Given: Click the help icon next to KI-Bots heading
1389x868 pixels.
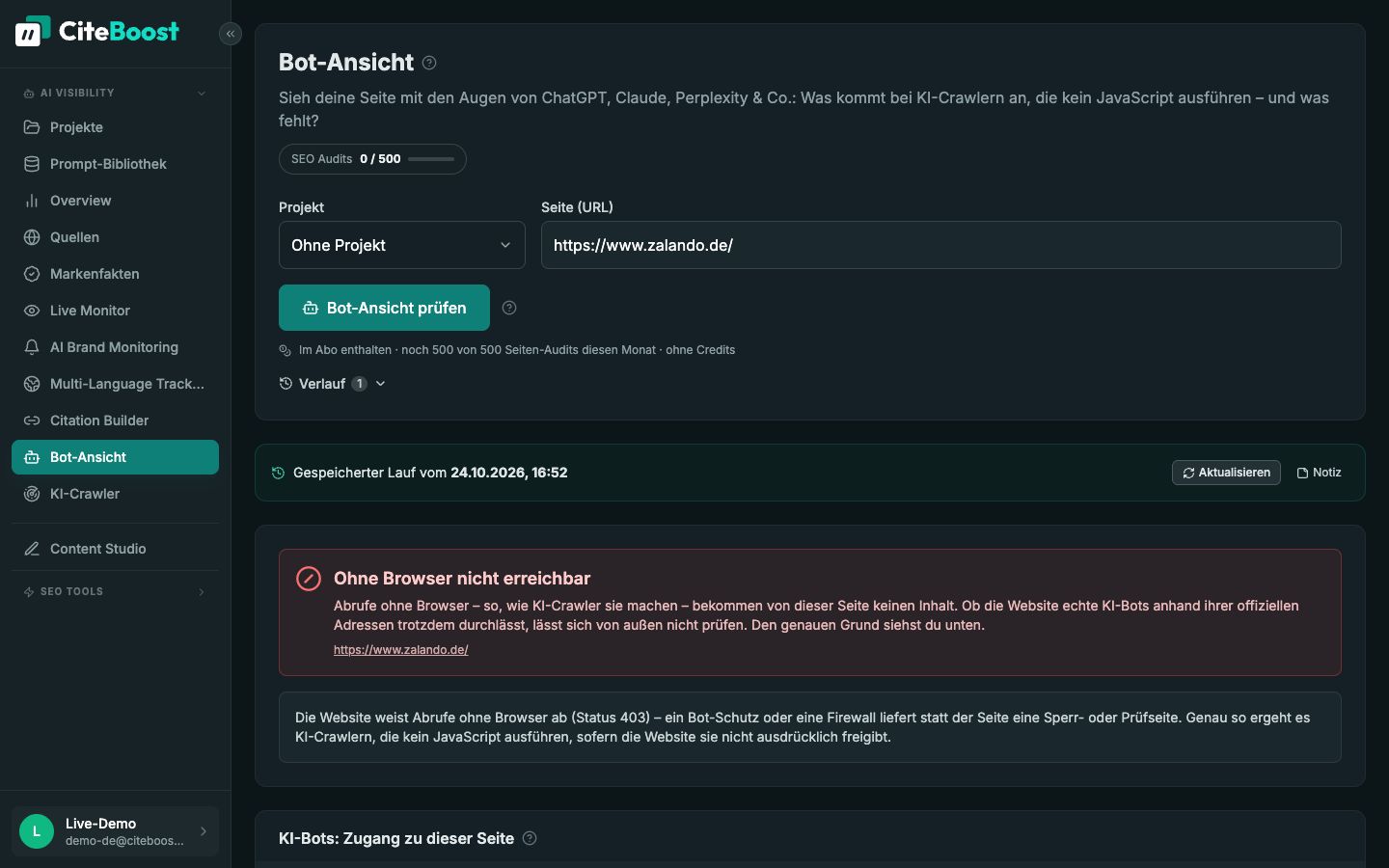Looking at the screenshot, I should click(x=530, y=838).
